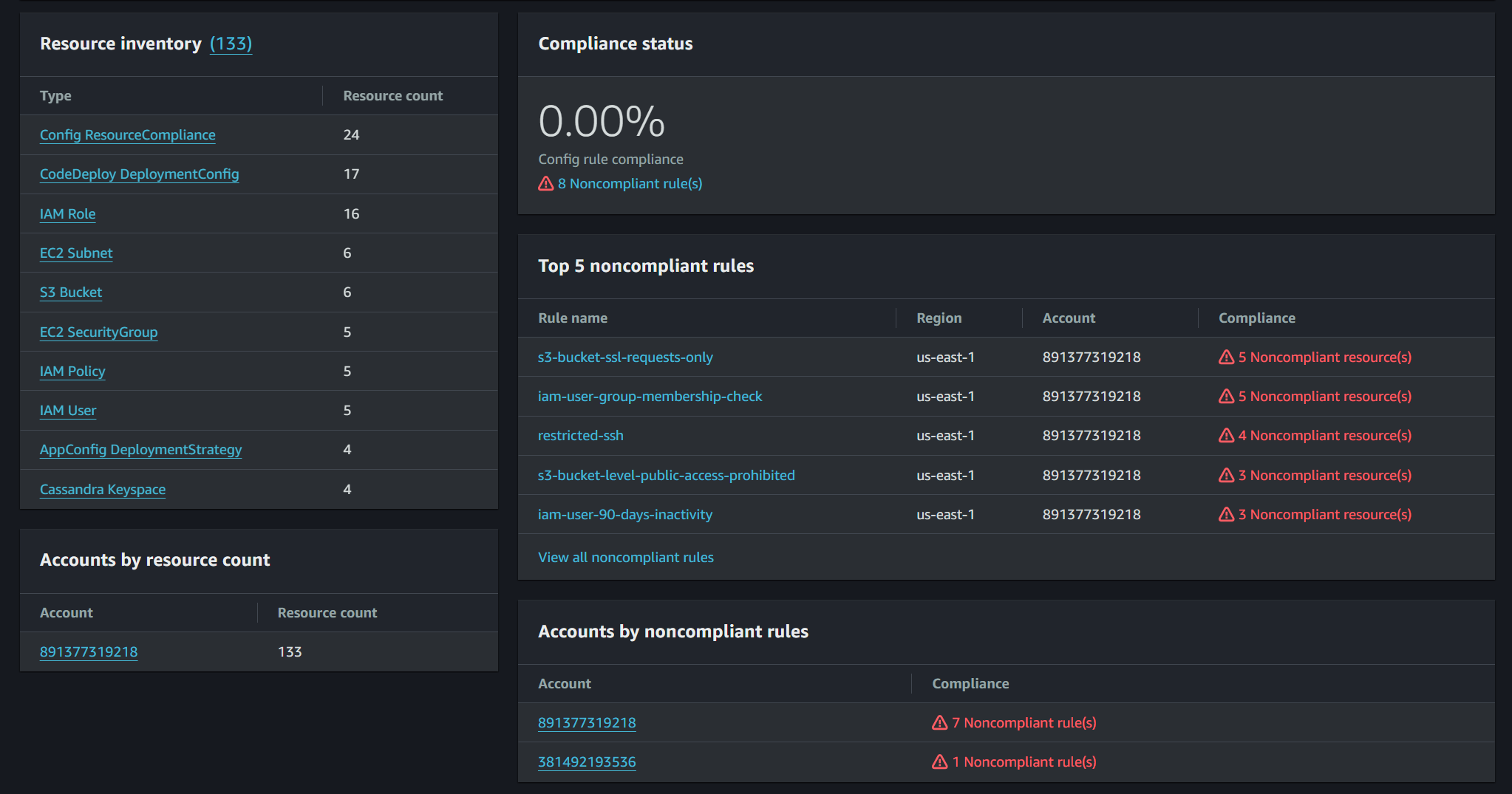1512x794 pixels.
Task: Click warning icon in s3-bucket-ssl-requests-only row
Action: click(1226, 357)
